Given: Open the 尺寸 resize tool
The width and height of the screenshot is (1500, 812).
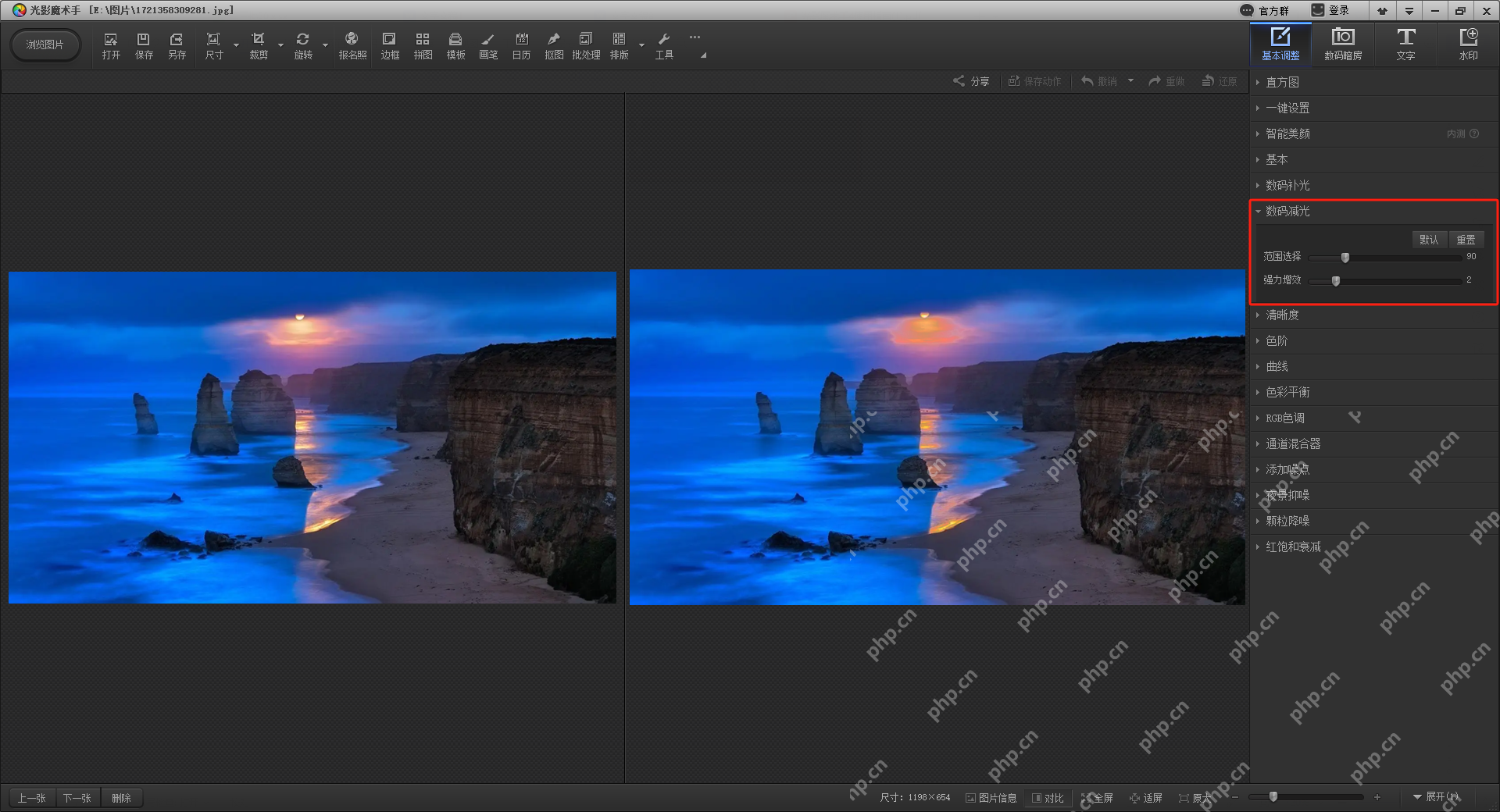Looking at the screenshot, I should click(214, 46).
